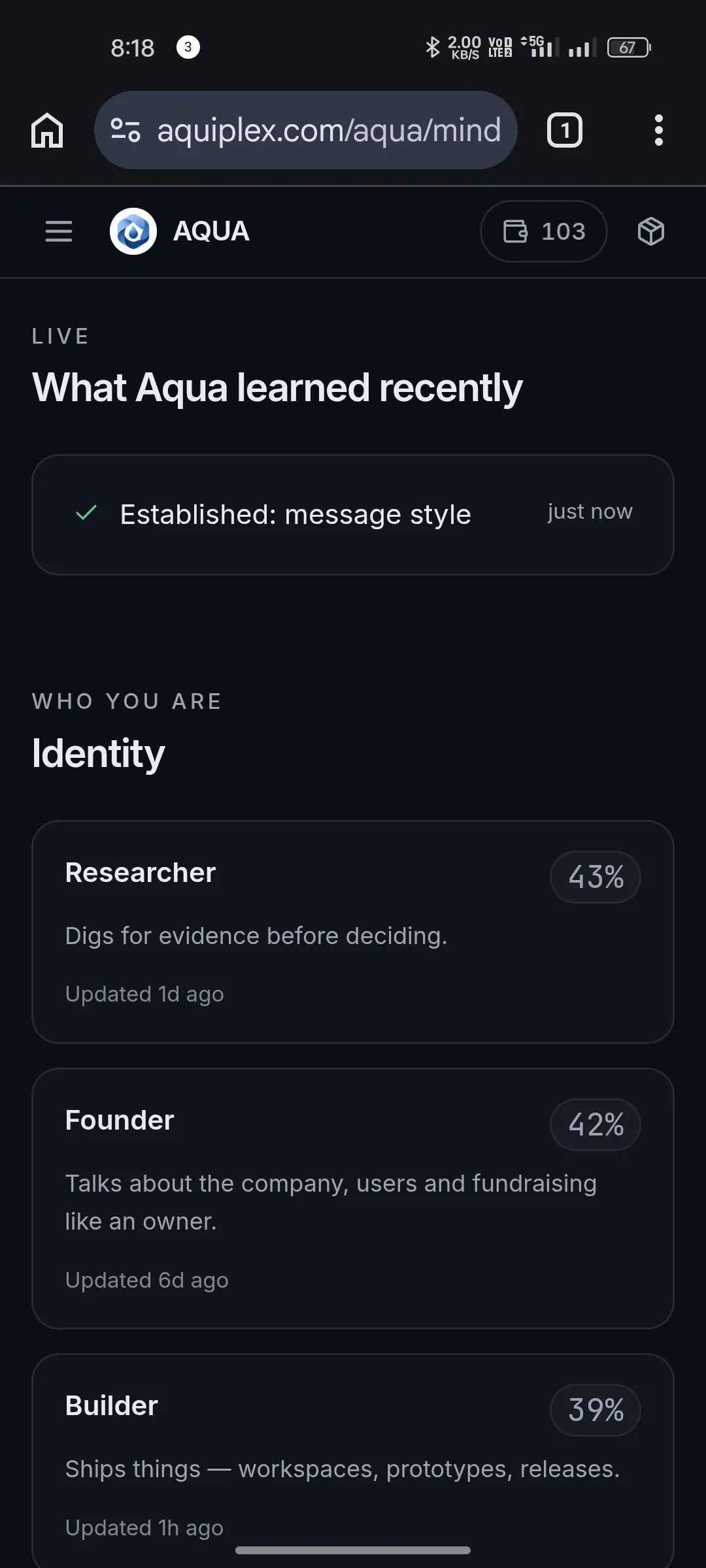706x1568 pixels.
Task: Open the Established: message style entry
Action: tap(353, 515)
